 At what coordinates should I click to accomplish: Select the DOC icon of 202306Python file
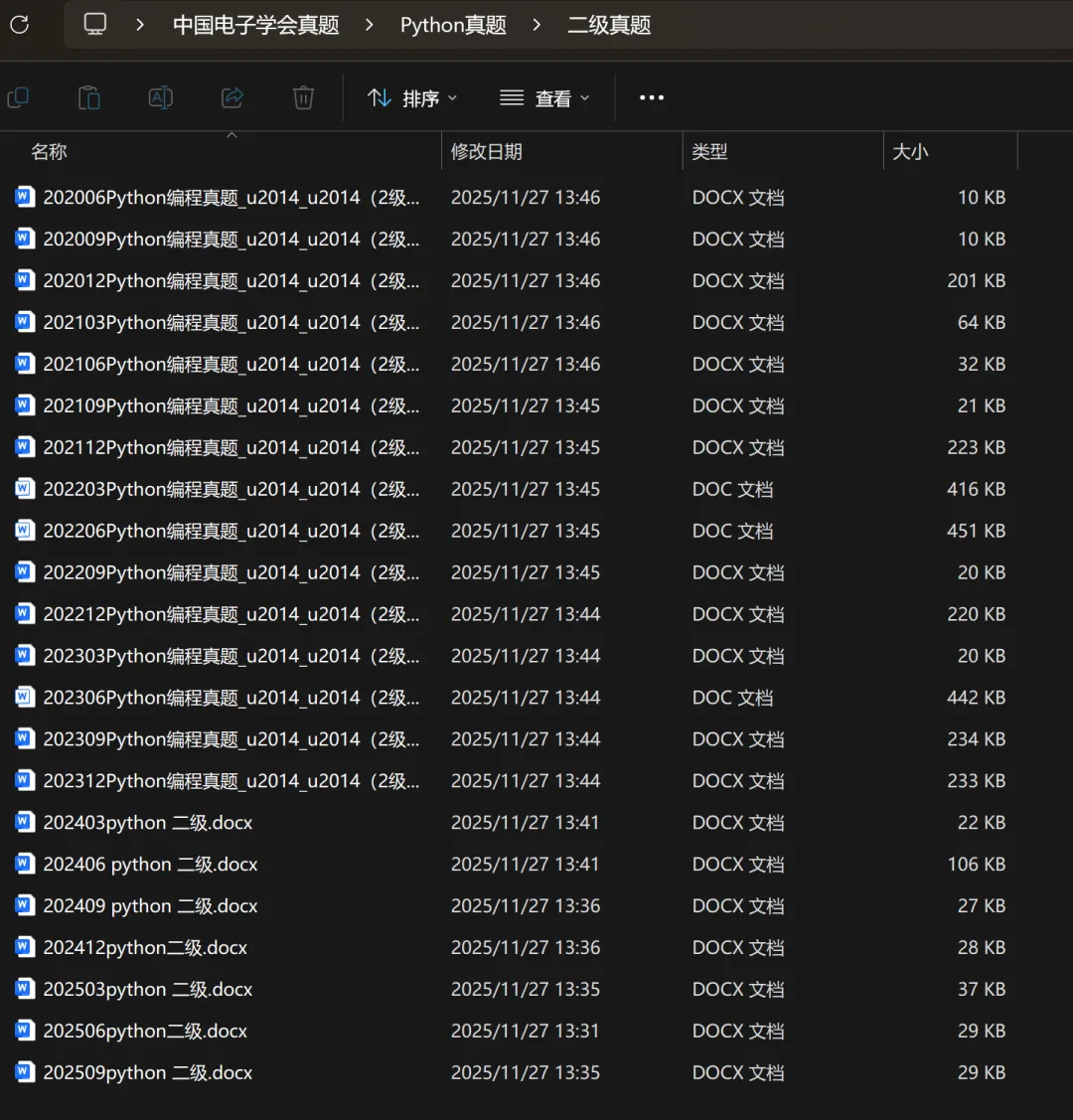(x=25, y=697)
